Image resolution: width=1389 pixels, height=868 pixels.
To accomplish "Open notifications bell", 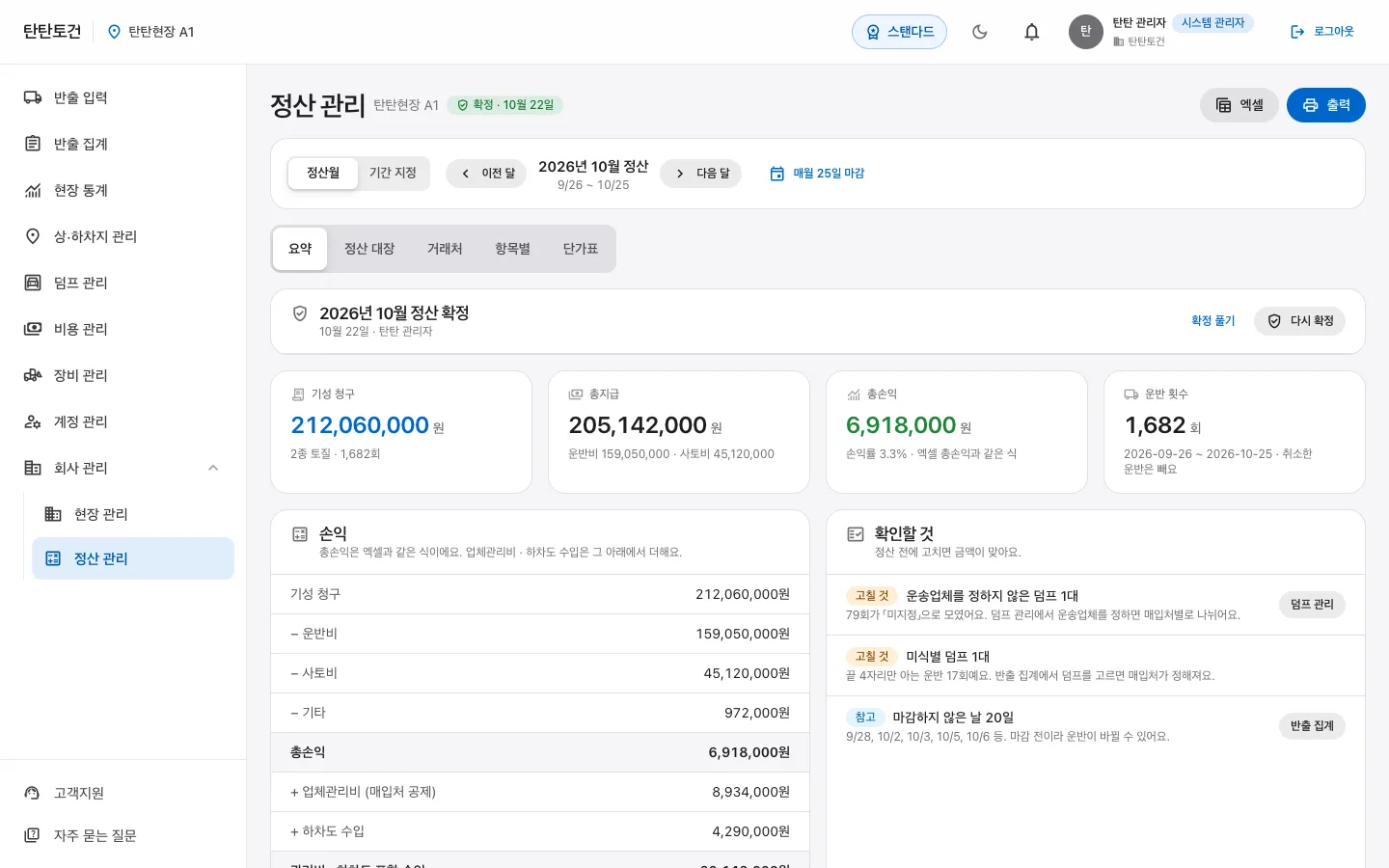I will [x=1032, y=32].
